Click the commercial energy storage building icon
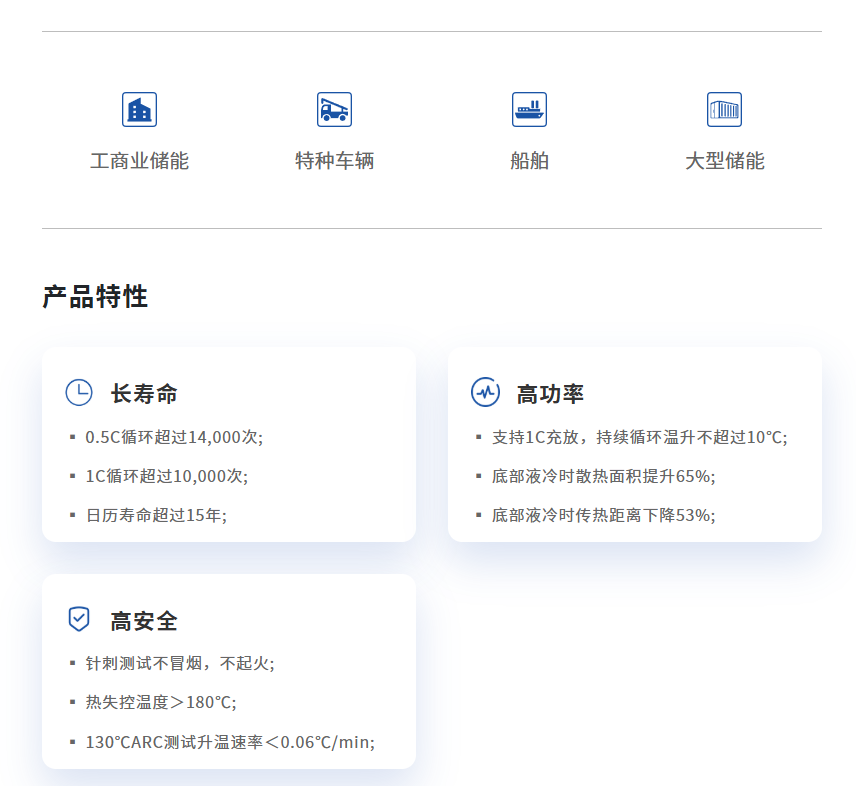856x786 pixels. [139, 109]
